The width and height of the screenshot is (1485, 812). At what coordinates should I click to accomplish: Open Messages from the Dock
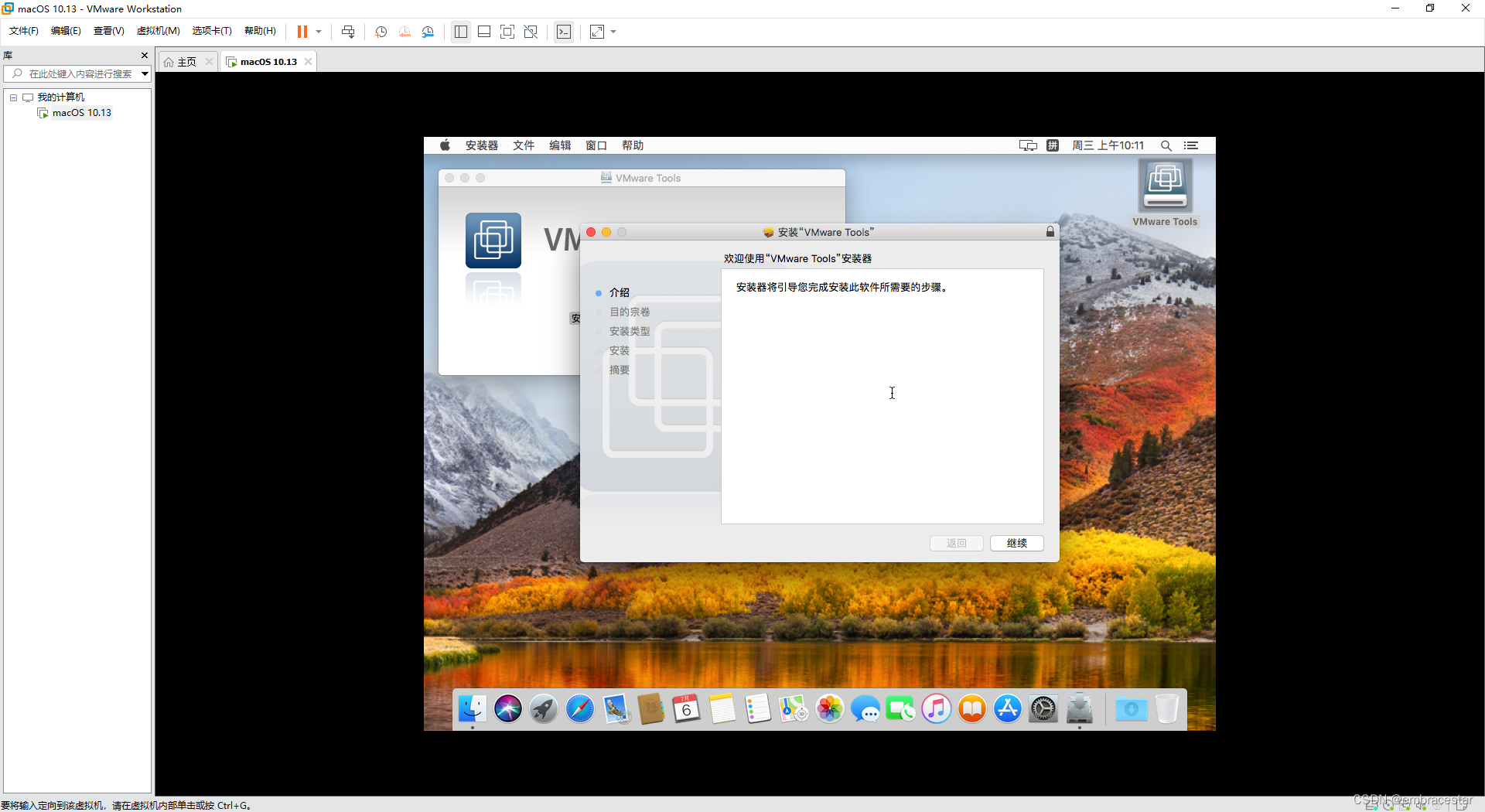point(865,708)
